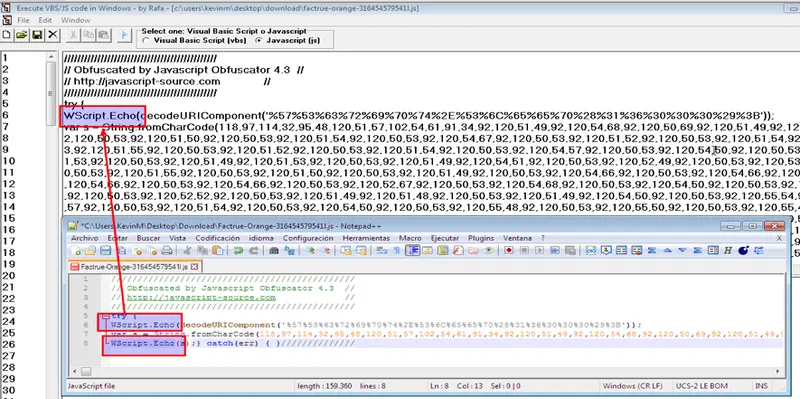
Task: Click Save floppy icon in Notepad++ toolbar
Action: pos(106,251)
